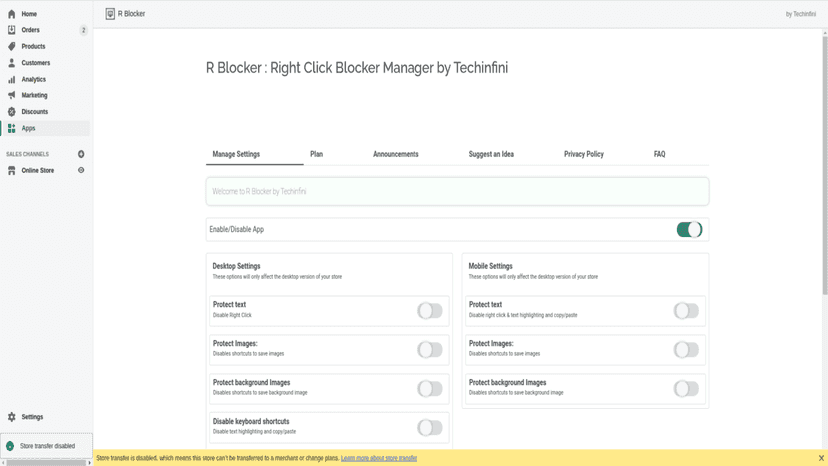The image size is (828, 466).
Task: Open Online Store sales channel
Action: [x=37, y=170]
